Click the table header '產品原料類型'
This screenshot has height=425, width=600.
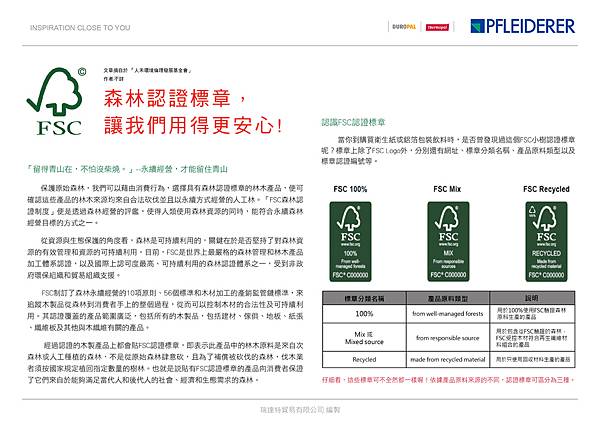click(448, 298)
